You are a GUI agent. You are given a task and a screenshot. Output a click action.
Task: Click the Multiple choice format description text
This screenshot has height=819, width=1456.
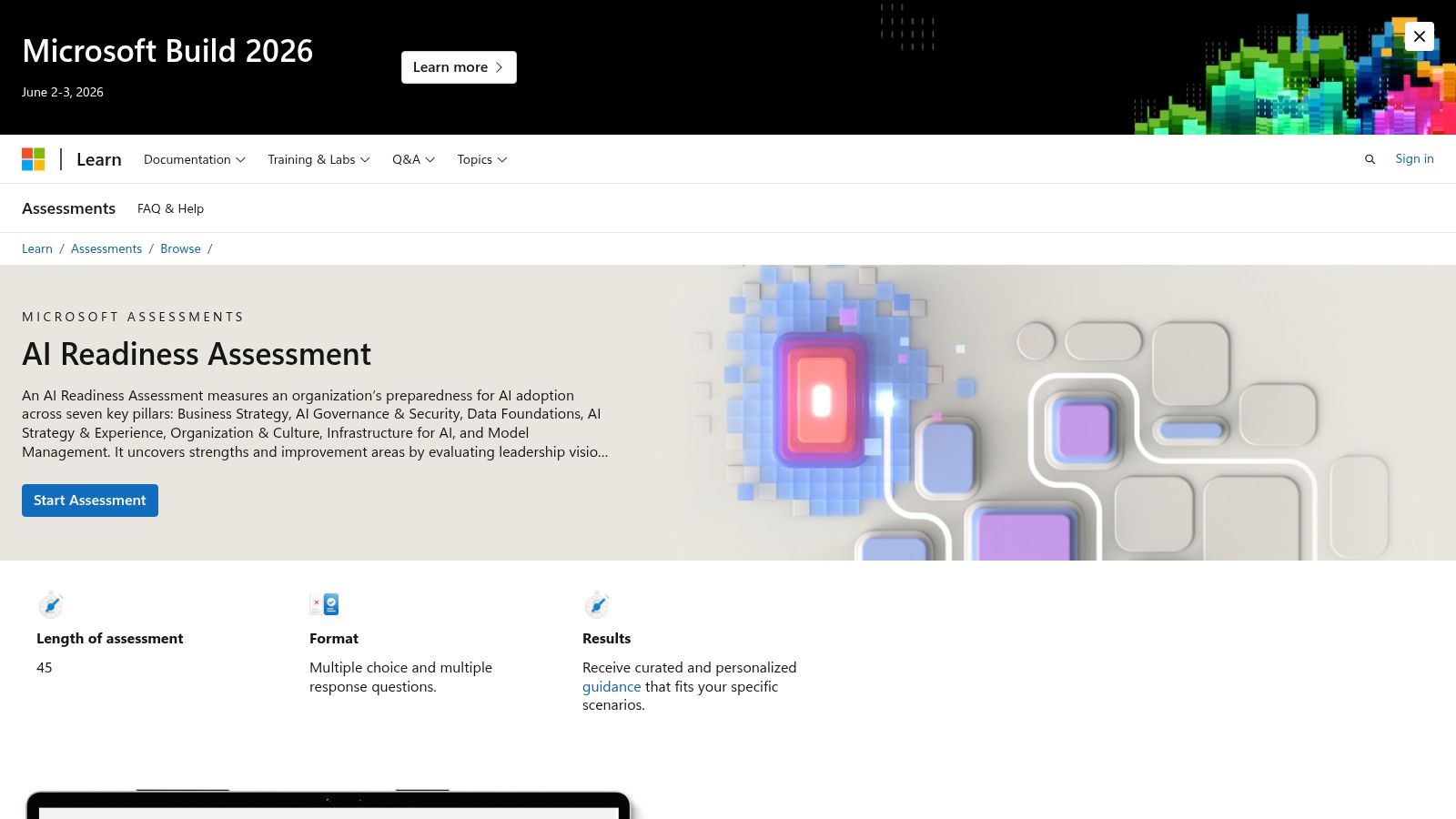tap(400, 677)
